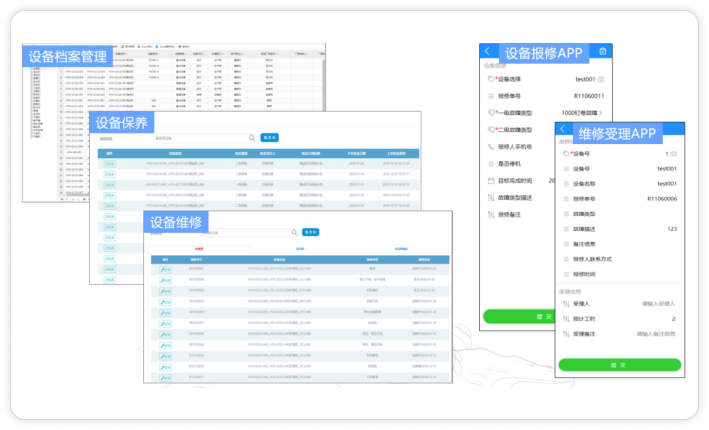This screenshot has width=709, height=430.
Task: Click first-row action button in 设备保养 table
Action: tap(109, 164)
